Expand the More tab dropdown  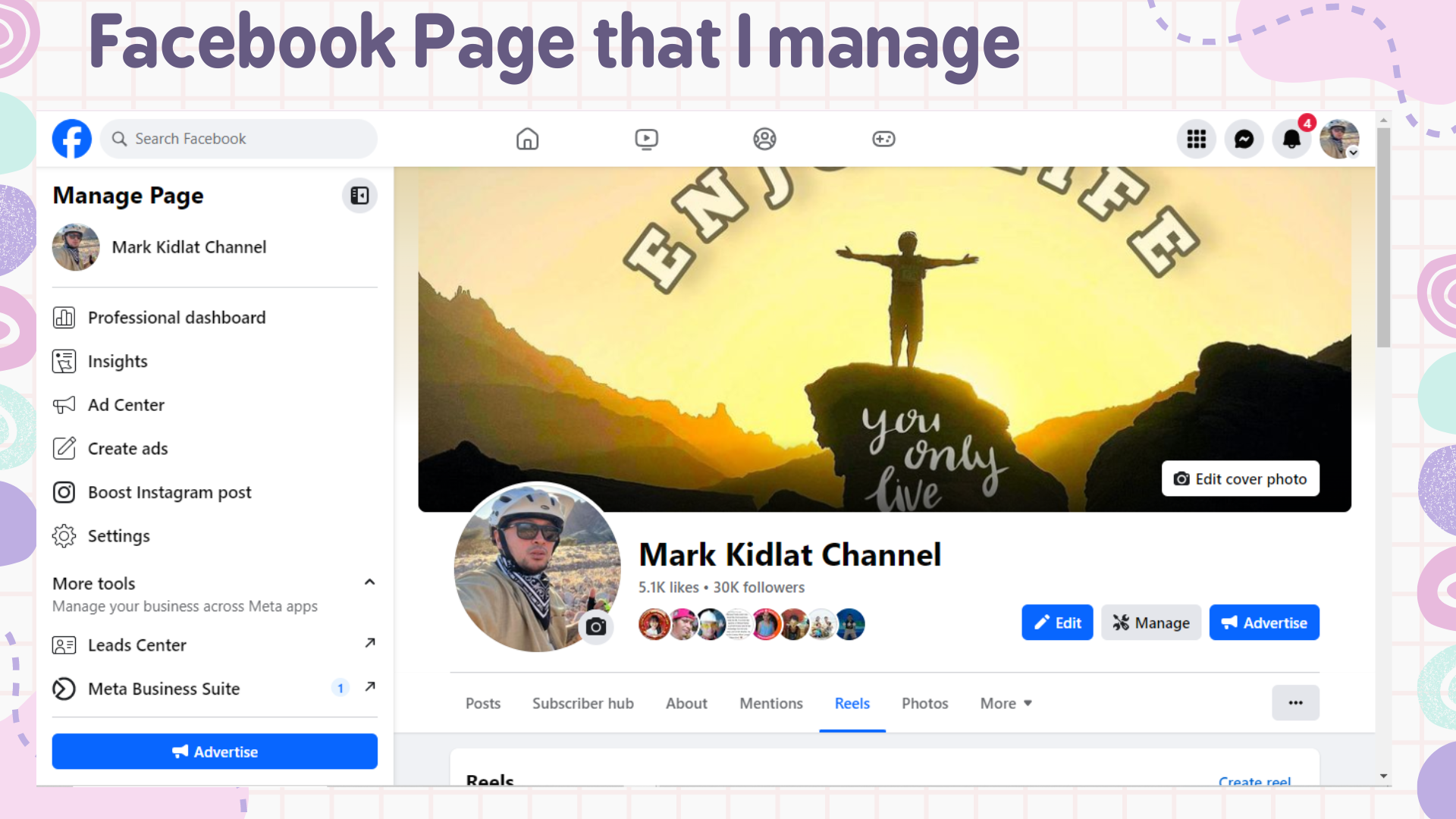click(x=1006, y=703)
